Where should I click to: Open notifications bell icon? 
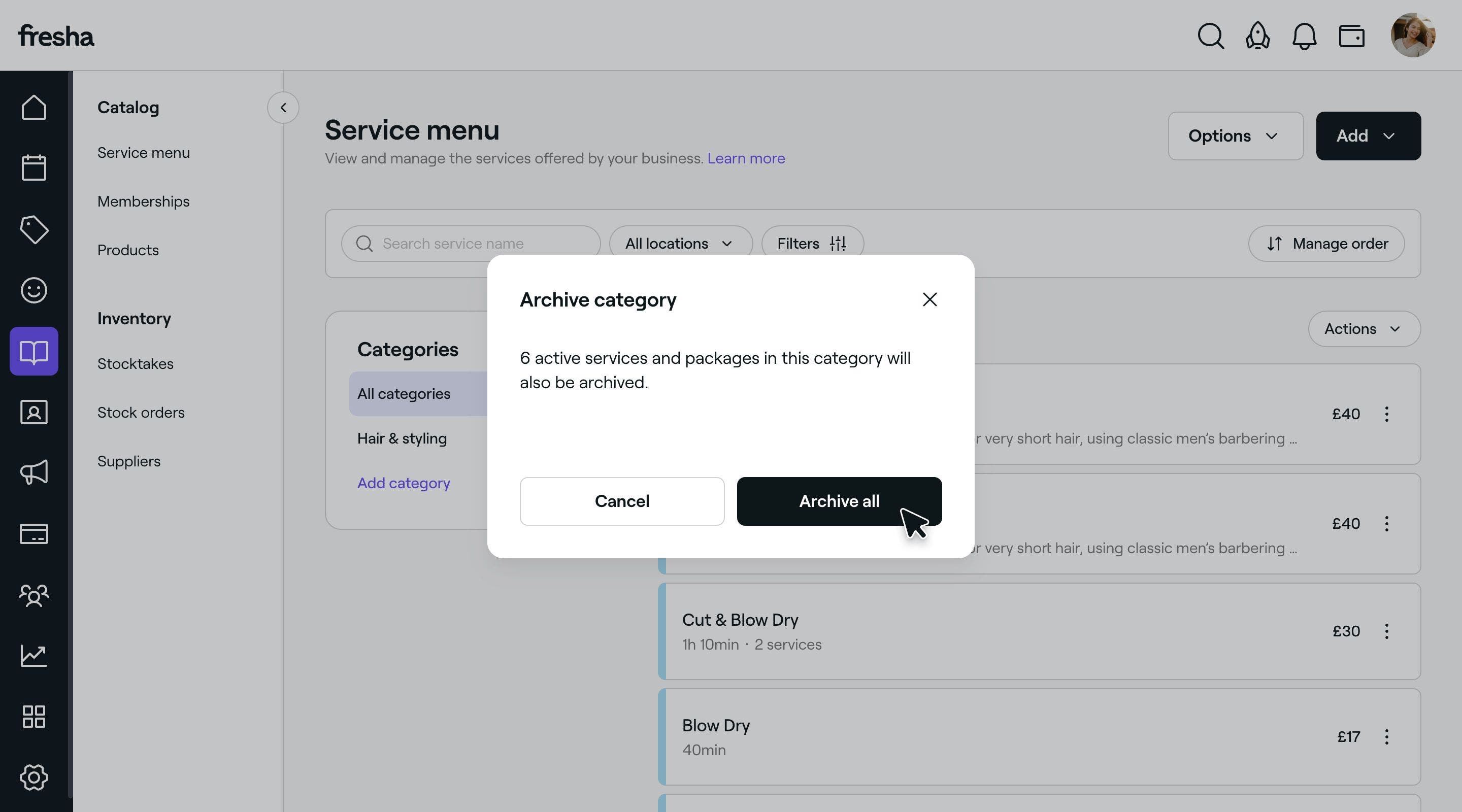click(x=1304, y=36)
